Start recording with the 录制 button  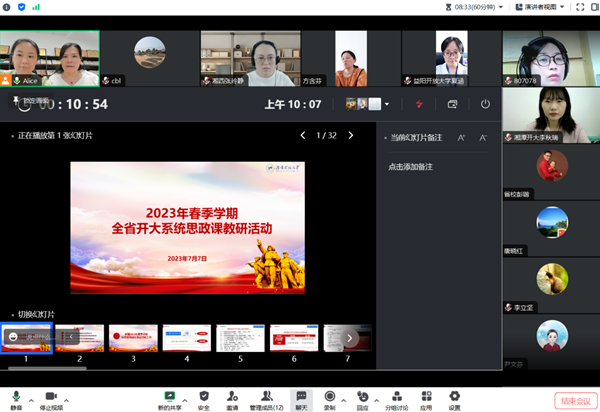(x=329, y=400)
